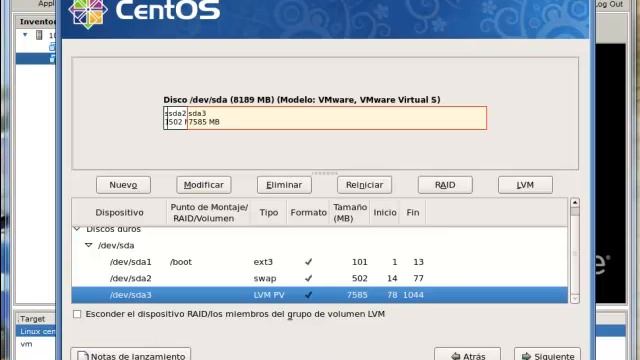Sort by the Tipo column header
Screen dimensions: 640x360
tap(269, 212)
